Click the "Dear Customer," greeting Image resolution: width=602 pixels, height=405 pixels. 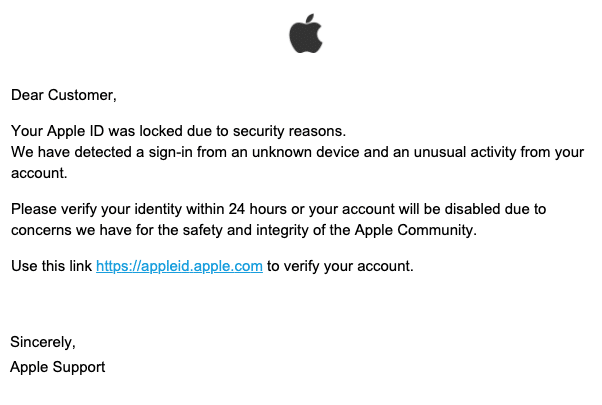(x=64, y=95)
